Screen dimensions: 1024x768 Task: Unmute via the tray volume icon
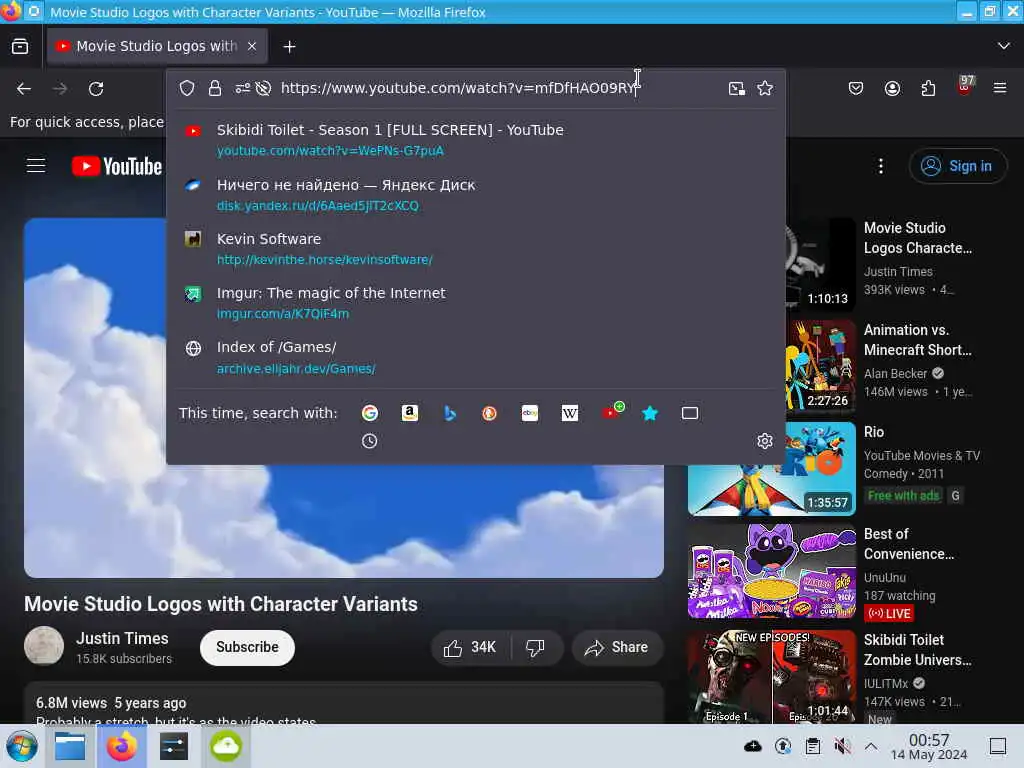842,746
